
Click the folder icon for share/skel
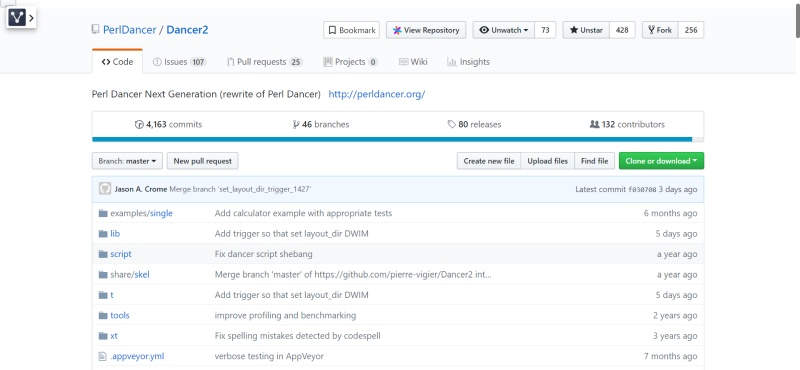pyautogui.click(x=103, y=275)
